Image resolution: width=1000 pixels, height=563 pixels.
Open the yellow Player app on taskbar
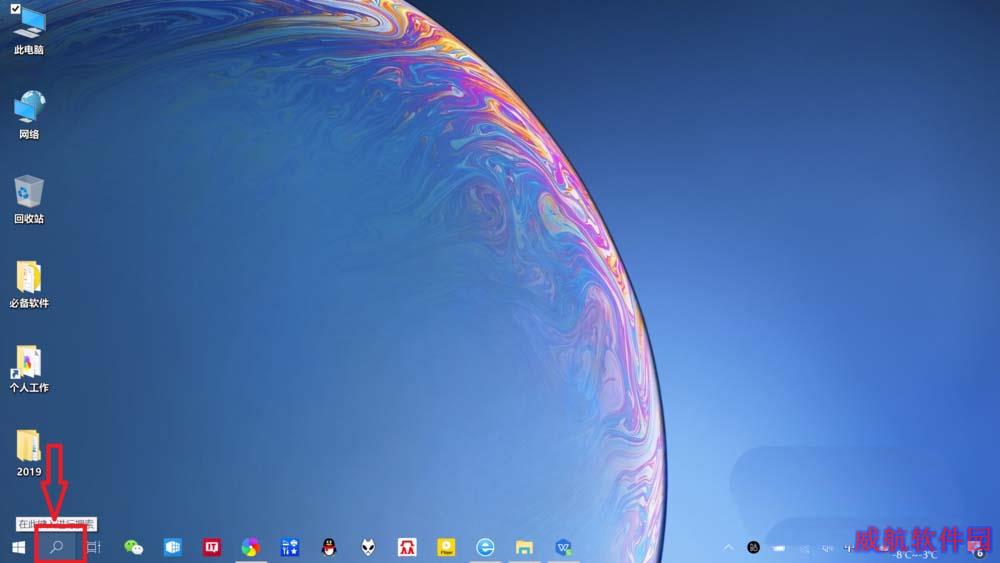446,547
